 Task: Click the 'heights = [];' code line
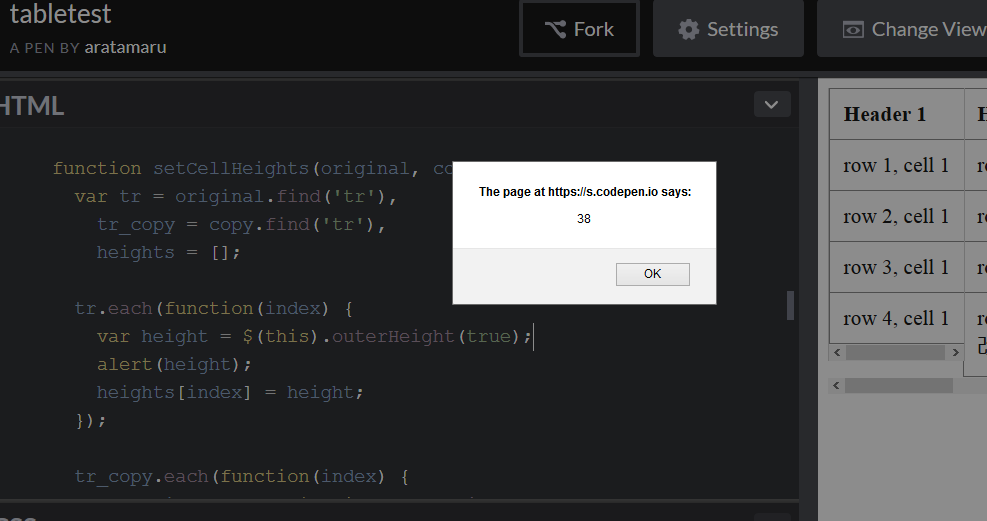pos(168,252)
